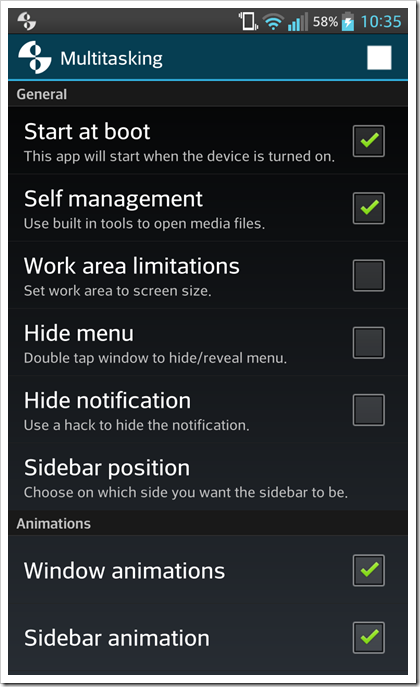This screenshot has width=420, height=687.
Task: Select the Hide menu setting row label
Action: [79, 333]
